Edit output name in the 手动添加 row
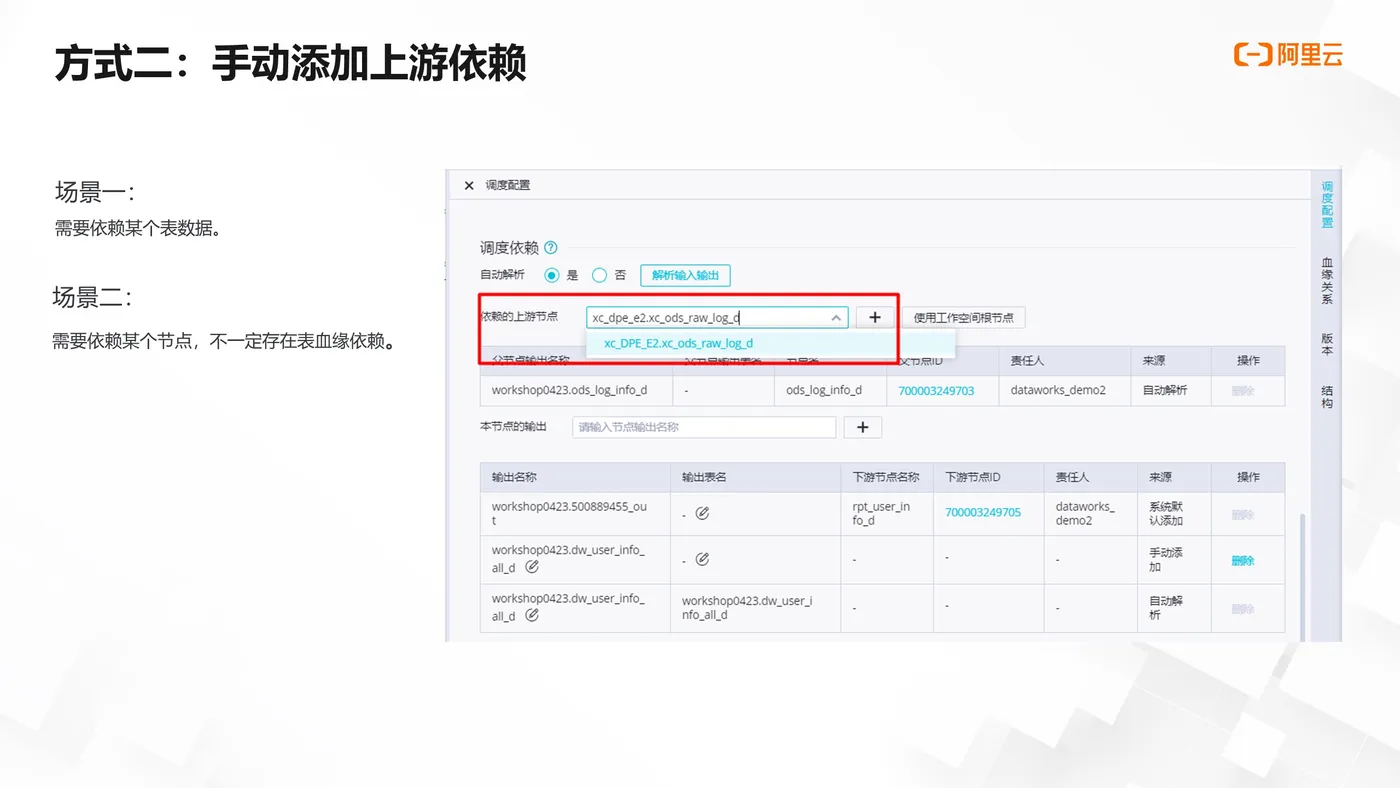 532,566
